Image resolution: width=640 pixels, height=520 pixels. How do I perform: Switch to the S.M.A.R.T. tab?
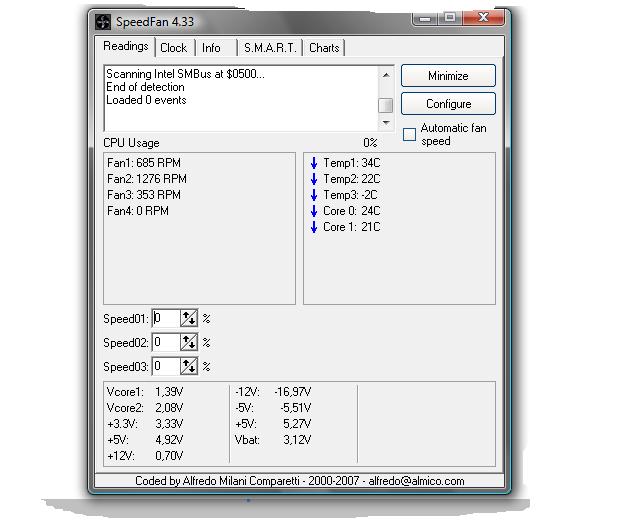coord(270,48)
